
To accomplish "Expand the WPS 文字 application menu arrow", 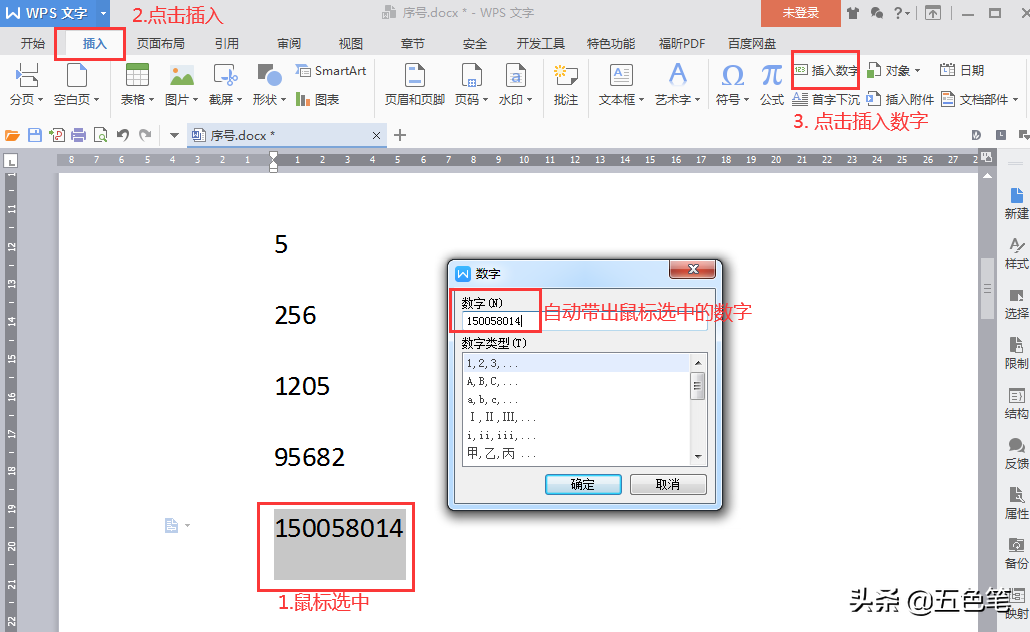I will tap(103, 13).
